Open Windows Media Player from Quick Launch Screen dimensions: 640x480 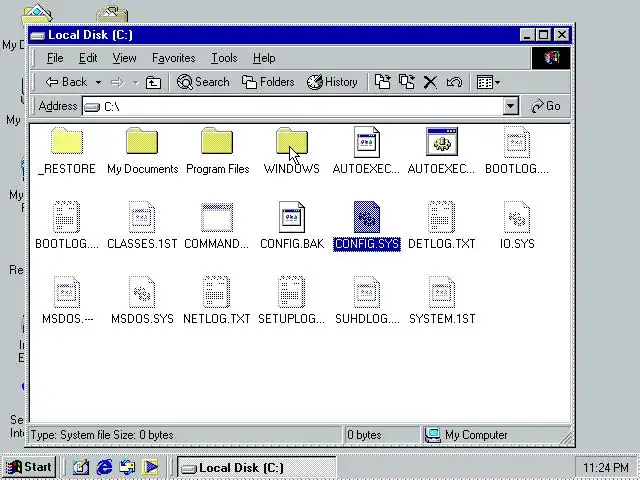point(150,467)
